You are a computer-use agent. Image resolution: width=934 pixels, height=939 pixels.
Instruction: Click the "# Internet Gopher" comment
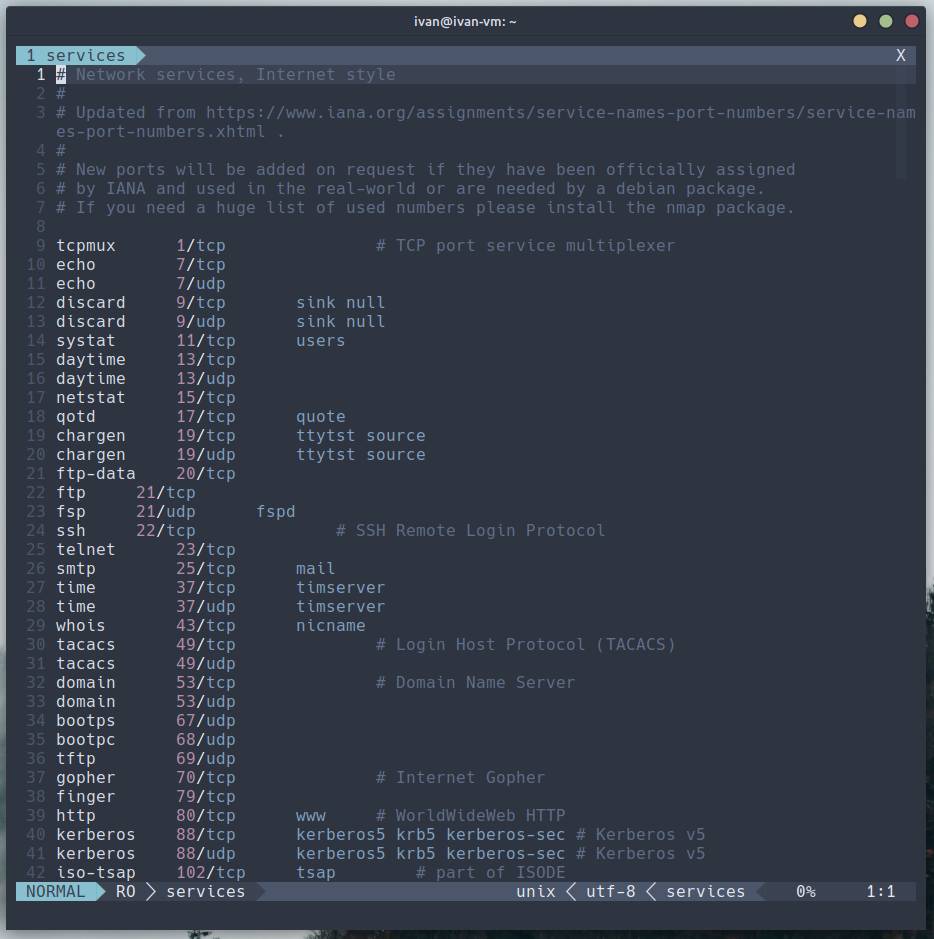pos(460,777)
